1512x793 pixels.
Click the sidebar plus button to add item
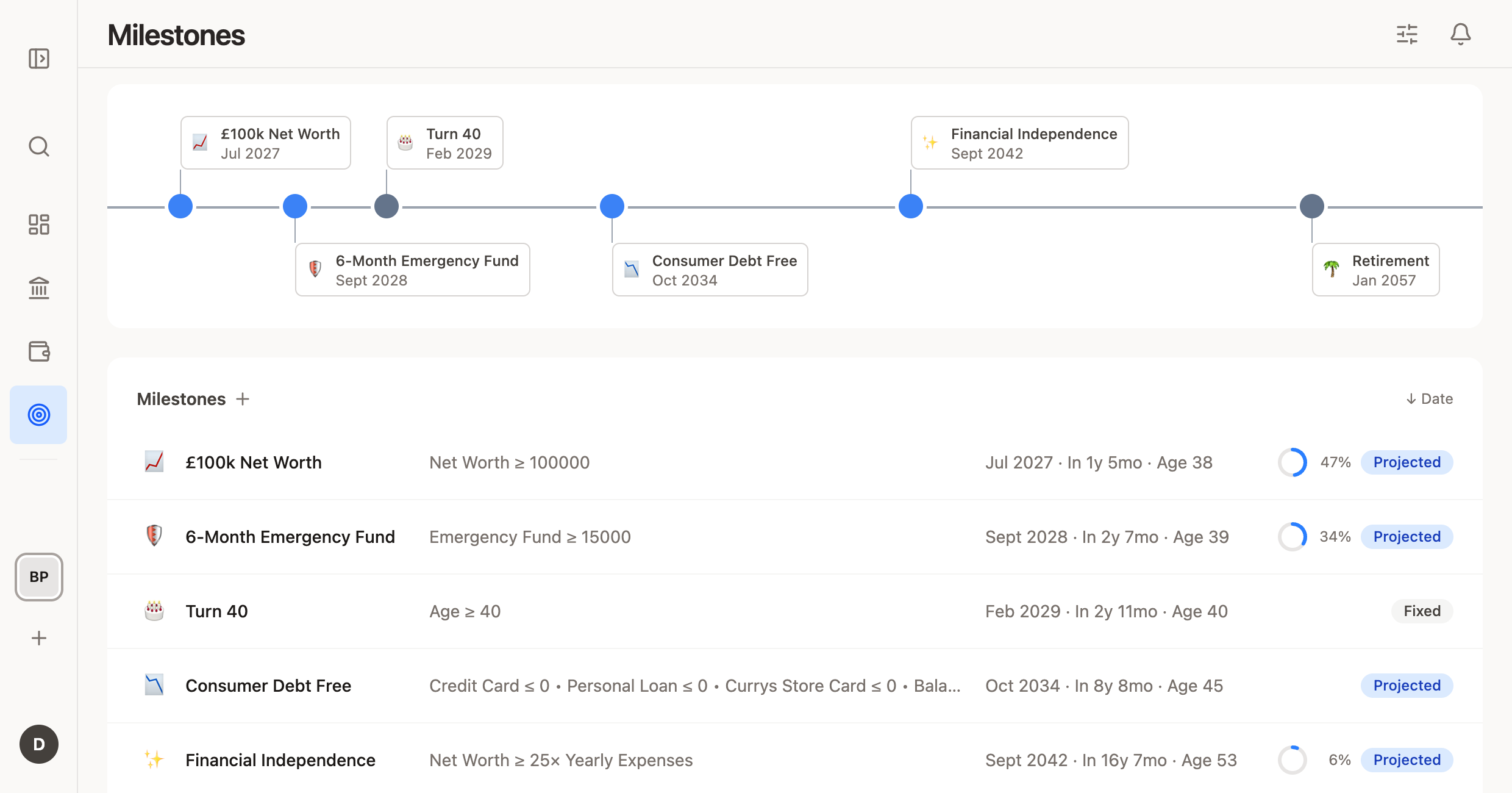38,638
